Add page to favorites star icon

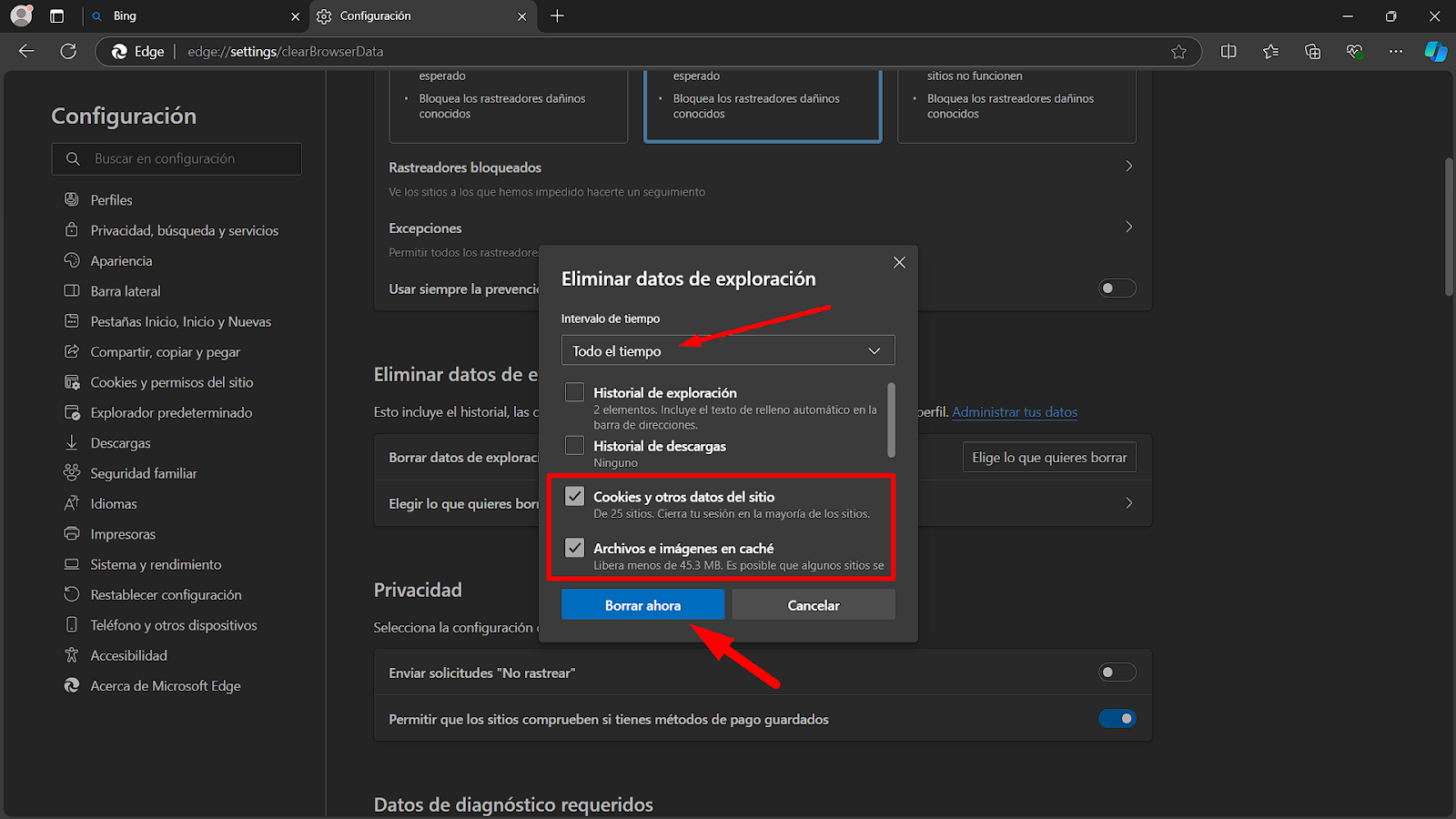pos(1178,52)
